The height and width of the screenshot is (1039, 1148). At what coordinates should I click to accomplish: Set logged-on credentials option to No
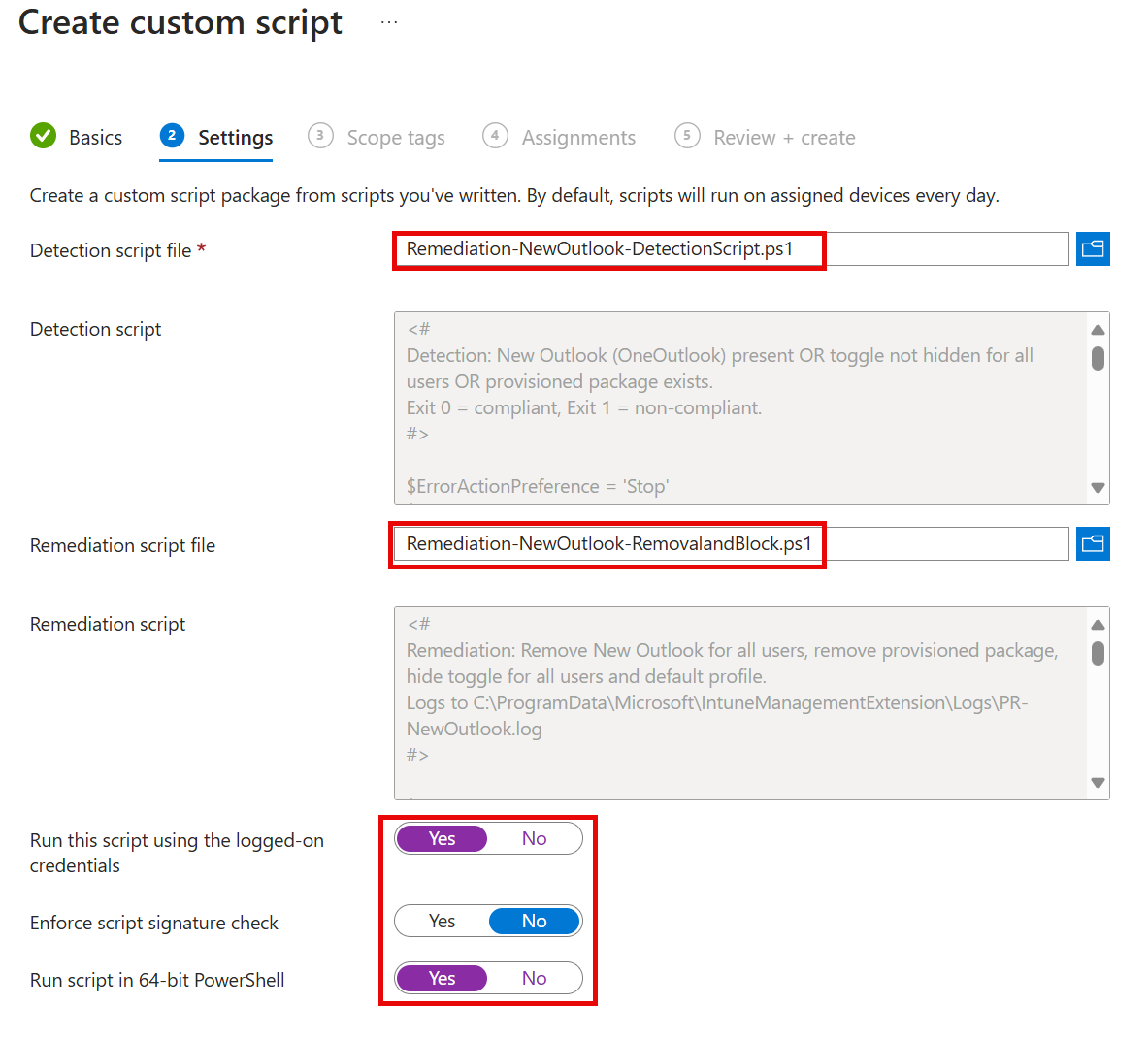pos(535,838)
